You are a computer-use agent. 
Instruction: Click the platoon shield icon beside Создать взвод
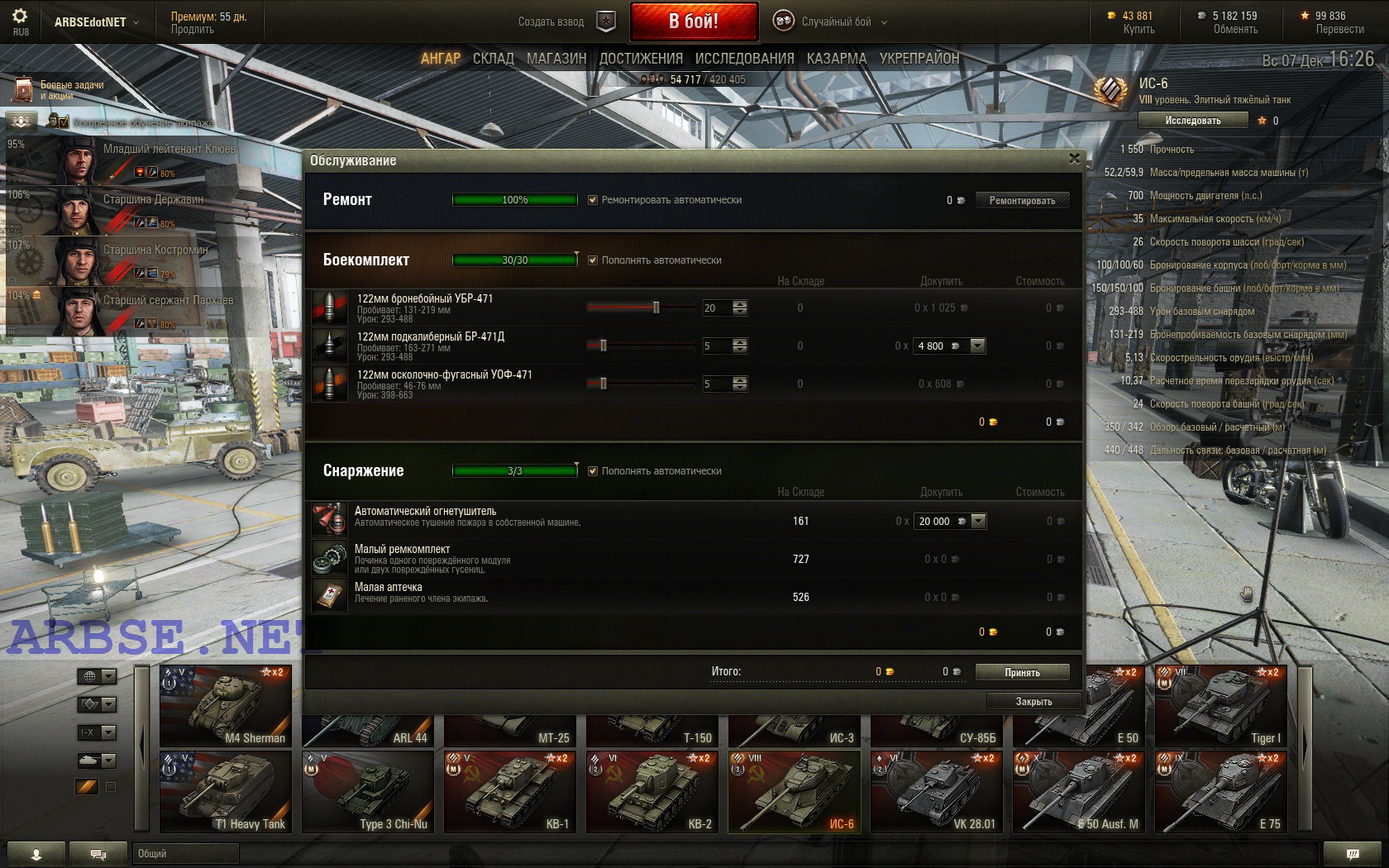coord(606,21)
